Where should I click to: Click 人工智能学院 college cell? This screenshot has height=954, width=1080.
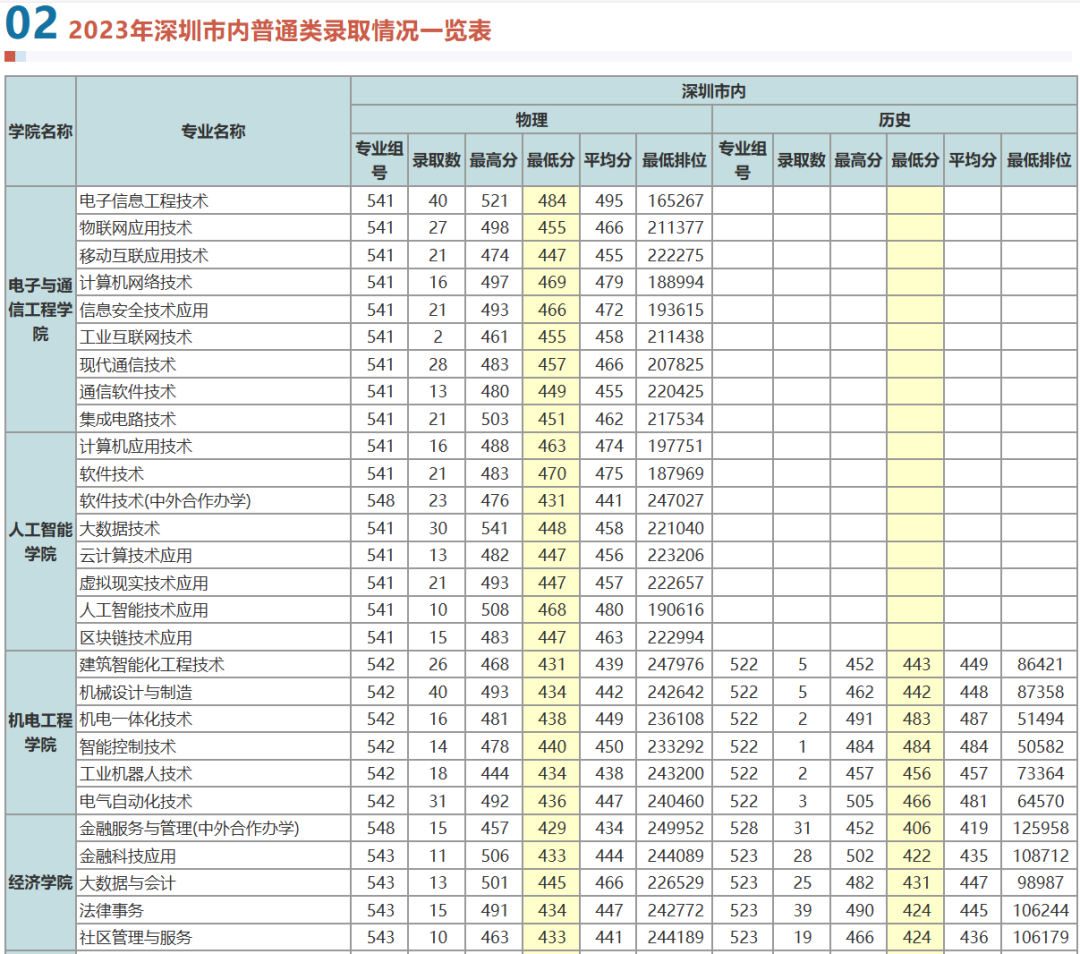point(41,541)
